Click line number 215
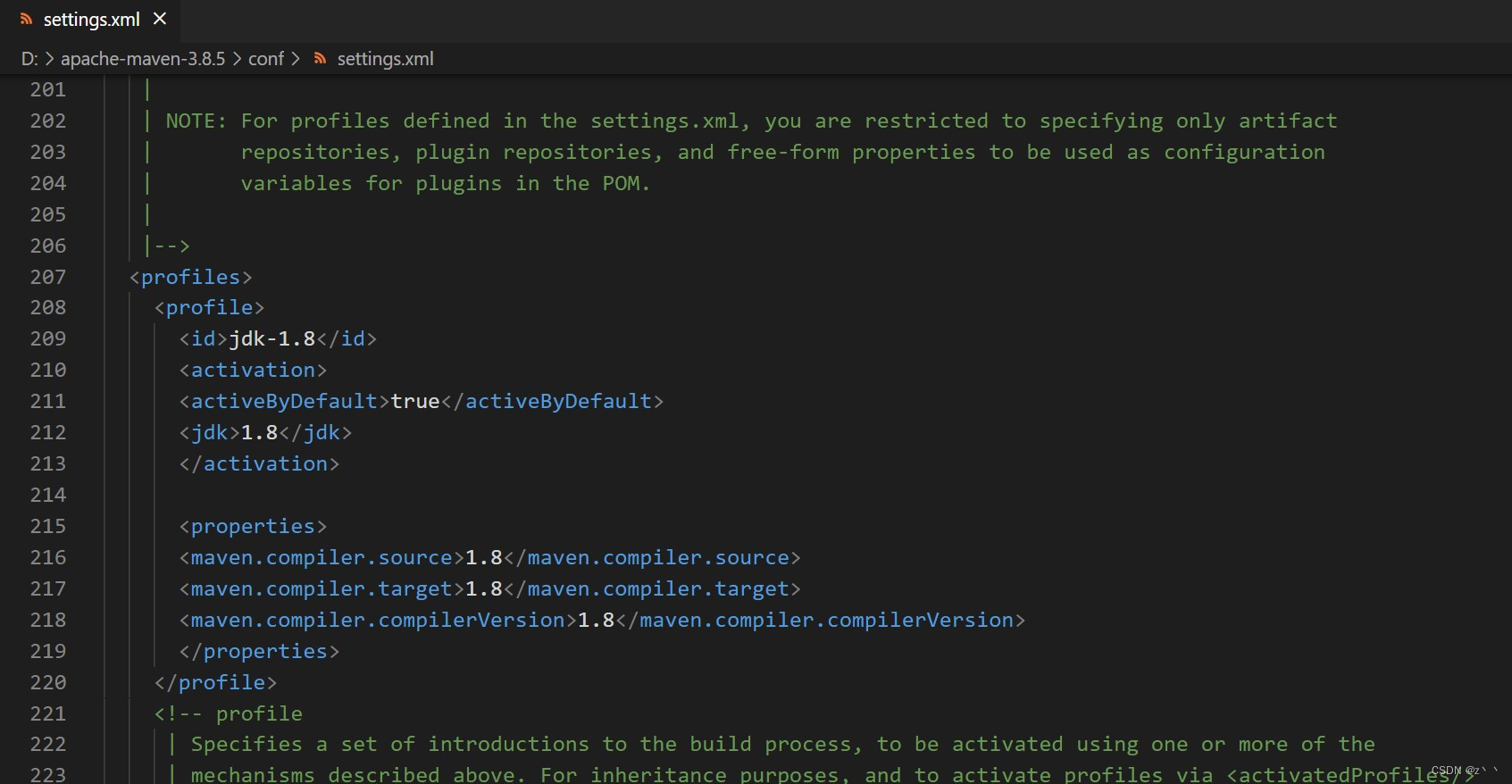Viewport: 1512px width, 784px height. click(48, 526)
